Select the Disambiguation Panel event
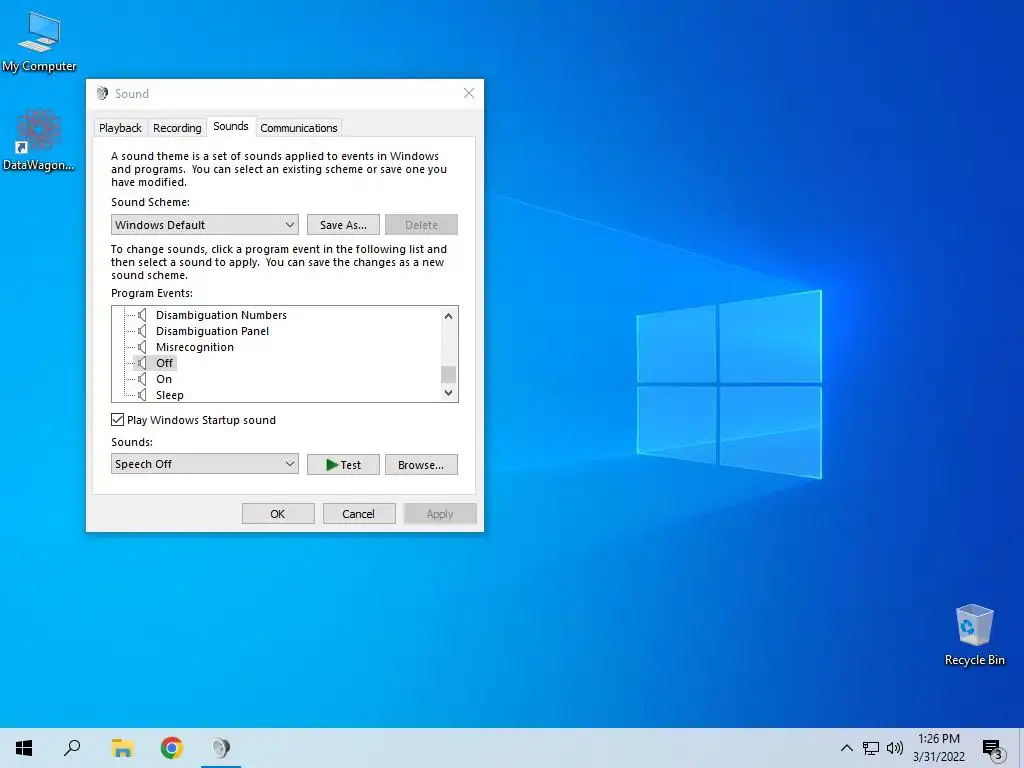1024x768 pixels. click(x=212, y=331)
